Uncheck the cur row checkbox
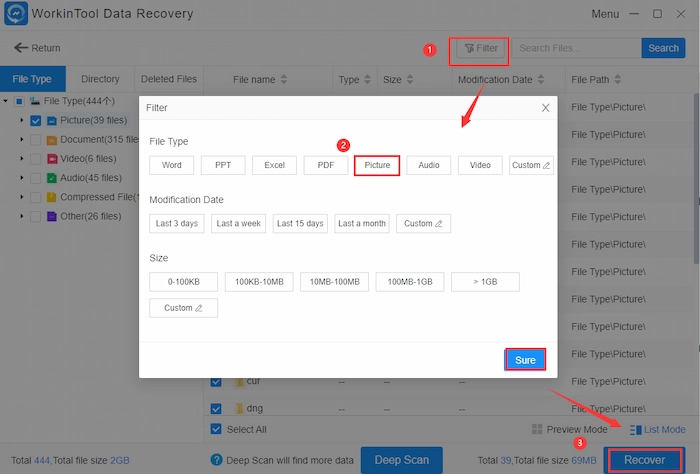Image resolution: width=700 pixels, height=474 pixels. (216, 382)
